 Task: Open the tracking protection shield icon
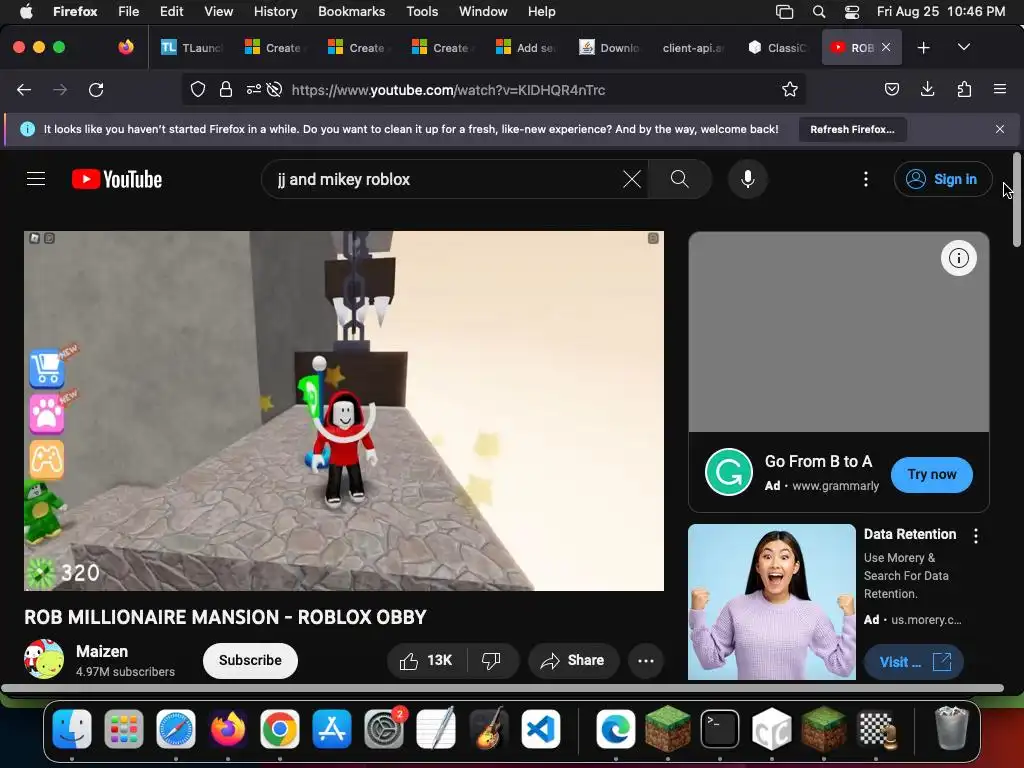point(198,89)
